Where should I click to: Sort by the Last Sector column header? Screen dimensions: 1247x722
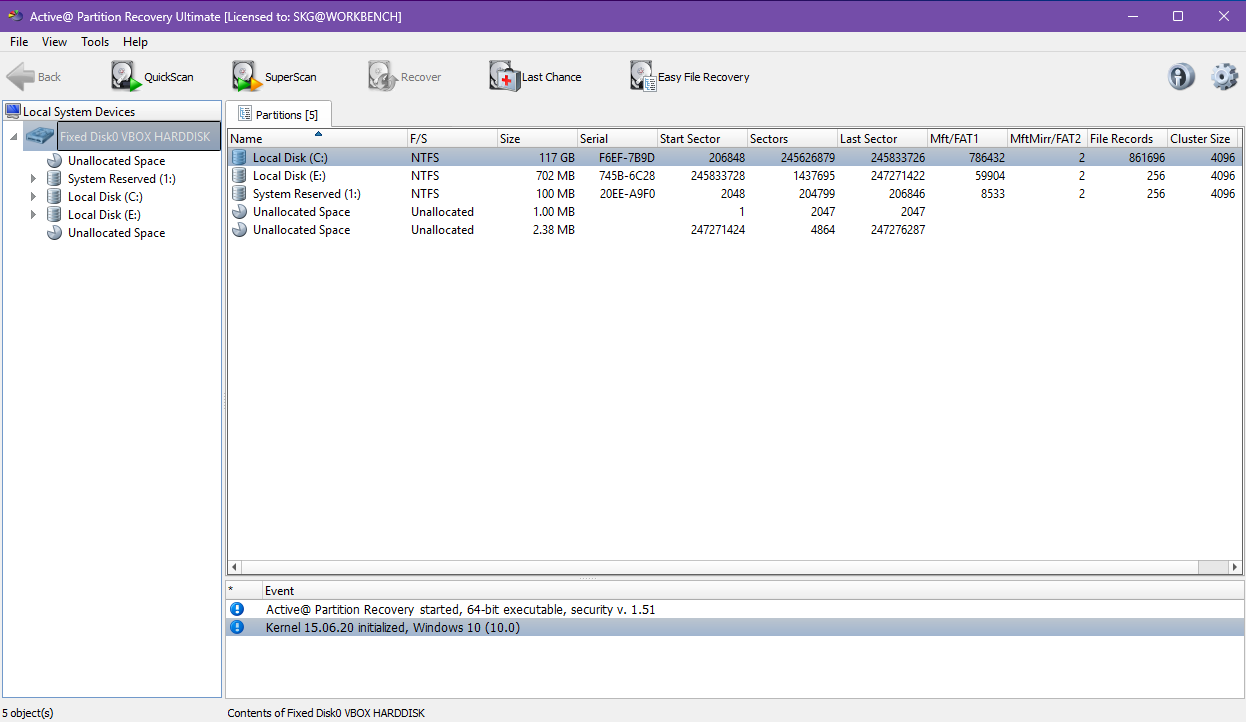coord(882,139)
